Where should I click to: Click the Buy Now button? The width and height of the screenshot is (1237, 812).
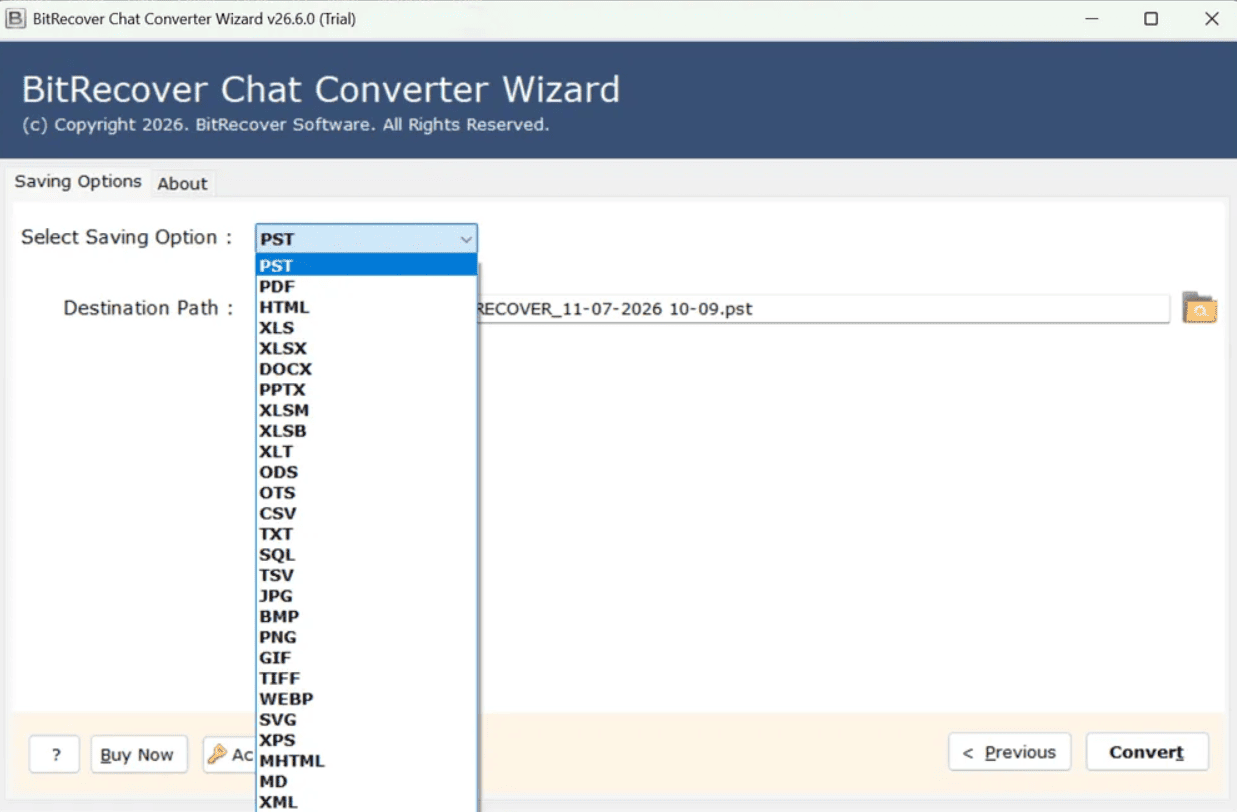(137, 754)
